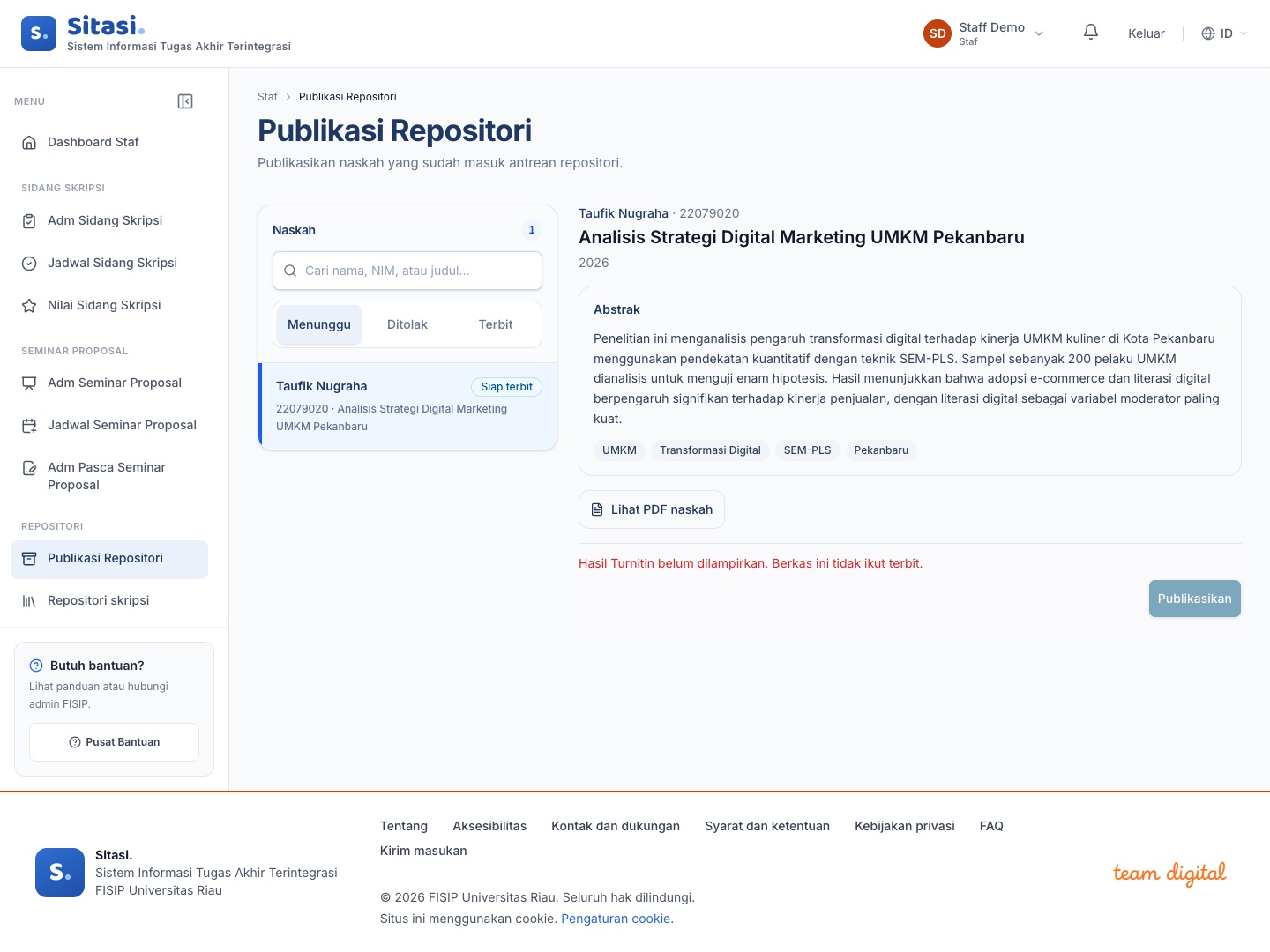This screenshot has height=952, width=1270.
Task: Collapse the sidebar menu panel icon
Action: click(185, 101)
